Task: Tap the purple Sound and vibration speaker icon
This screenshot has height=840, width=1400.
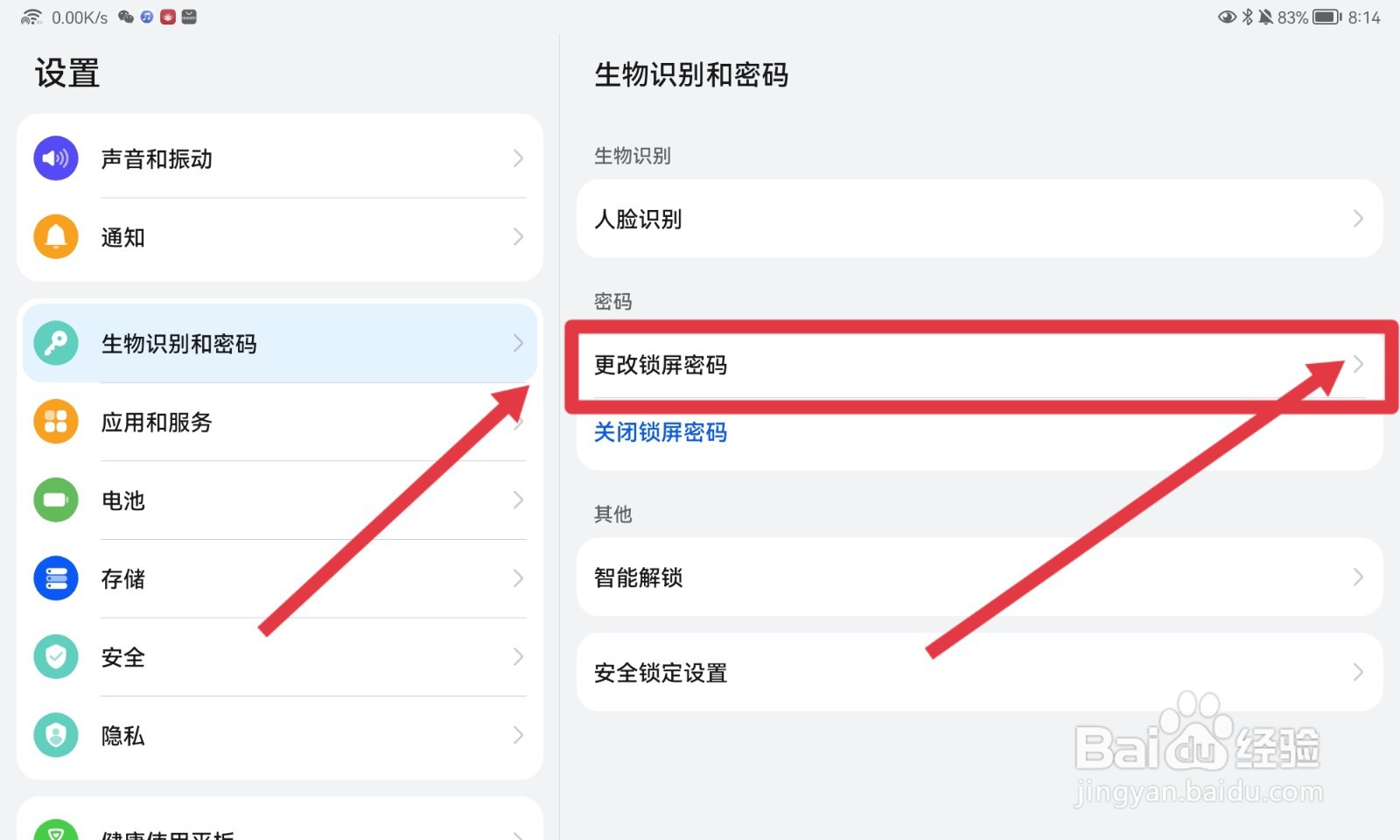Action: (x=56, y=158)
